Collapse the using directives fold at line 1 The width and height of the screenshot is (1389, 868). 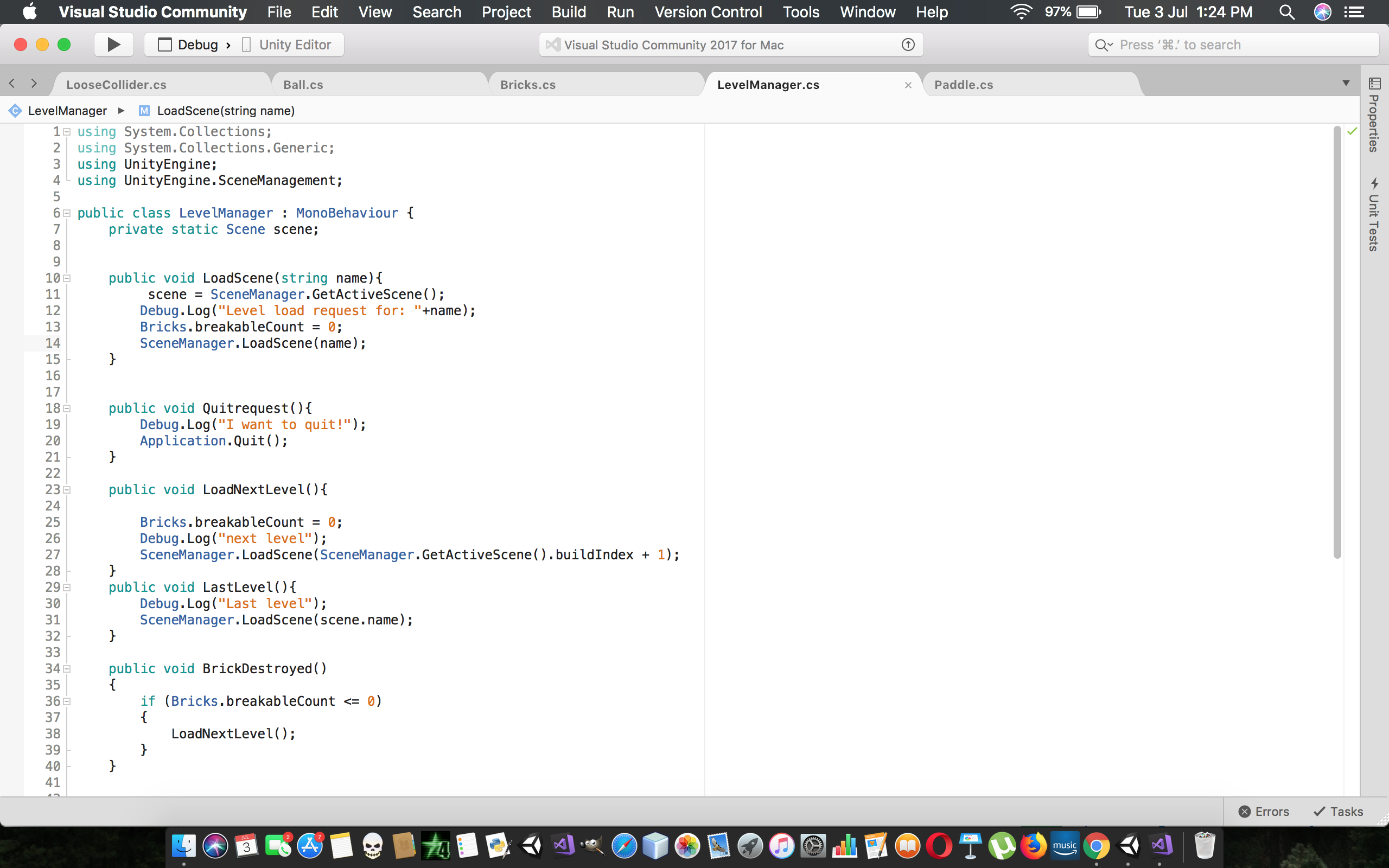[x=67, y=132]
